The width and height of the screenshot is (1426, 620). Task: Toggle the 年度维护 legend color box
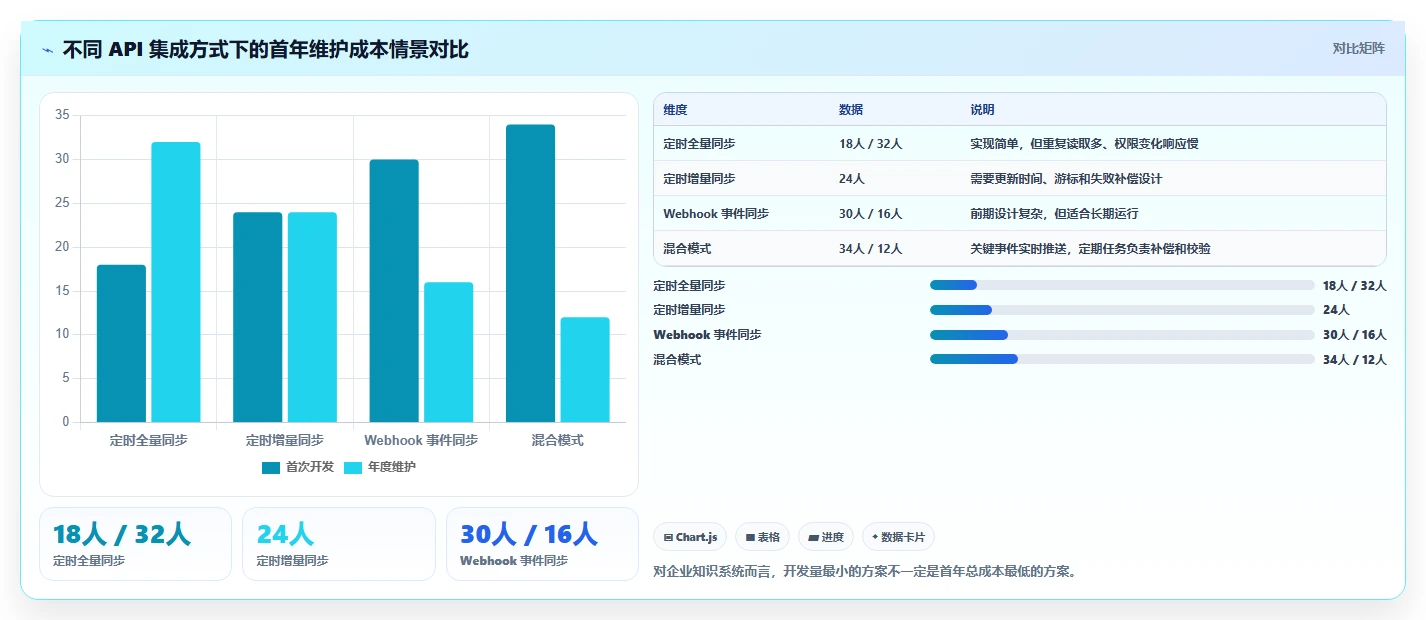[x=353, y=467]
